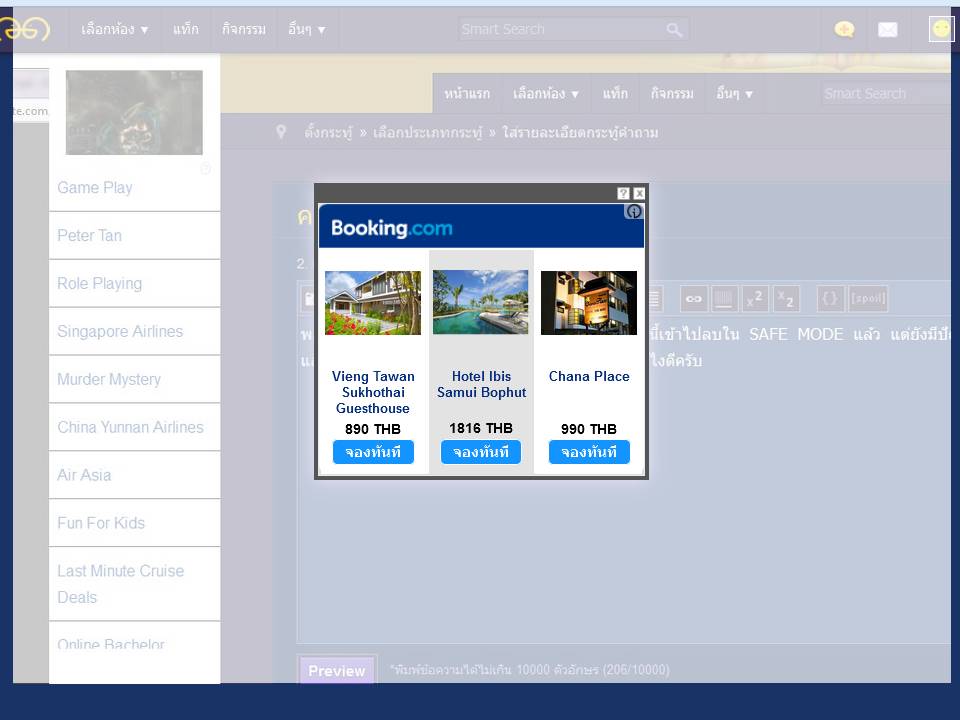Open the Hotel Ibis Samui Bophut title link
Viewport: 960px width, 720px height.
tap(481, 384)
